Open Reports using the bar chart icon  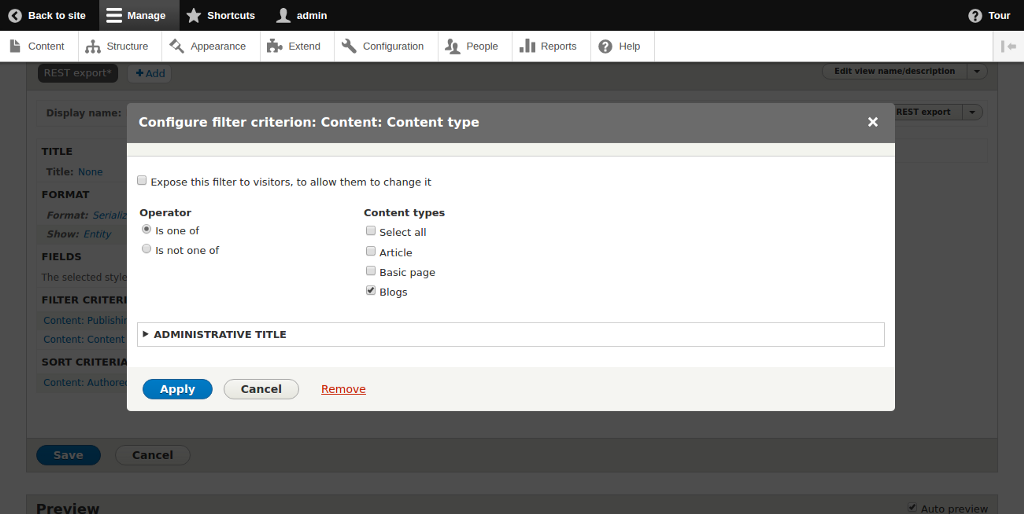[527, 46]
